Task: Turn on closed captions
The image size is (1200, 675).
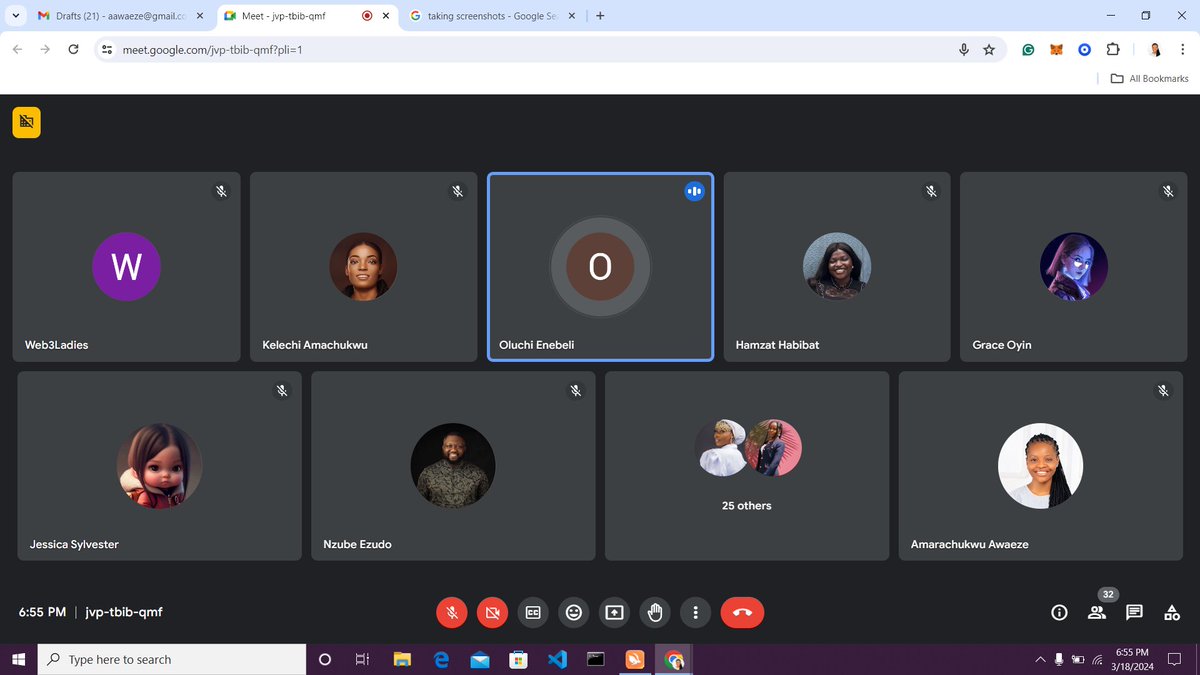Action: [x=533, y=612]
